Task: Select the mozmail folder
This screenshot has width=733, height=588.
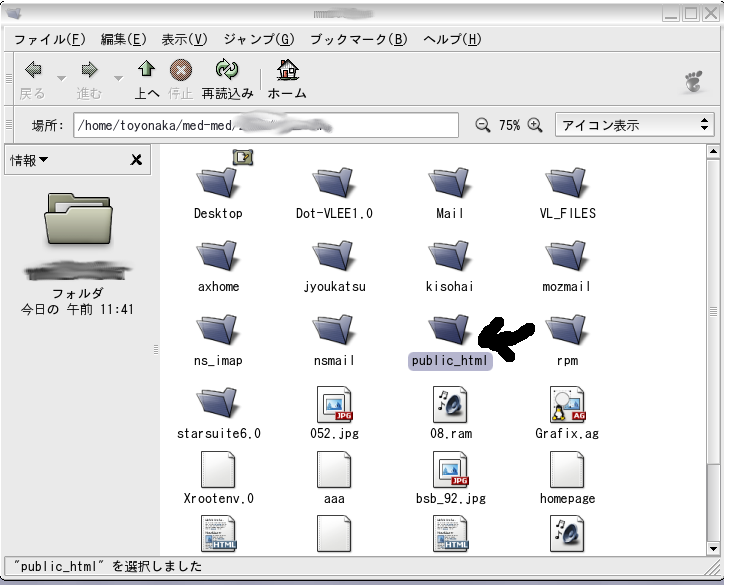Action: [567, 255]
